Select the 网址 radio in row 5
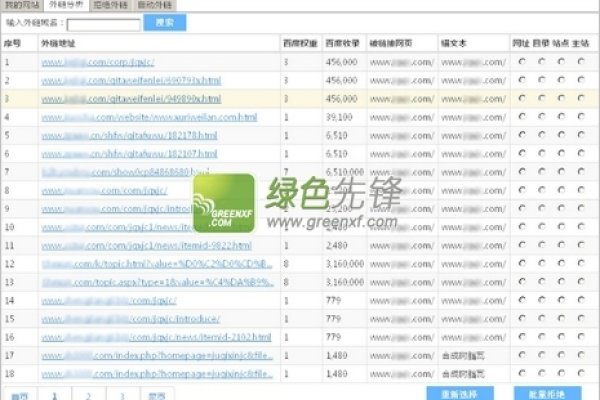This screenshot has width=600, height=400. pyautogui.click(x=522, y=135)
